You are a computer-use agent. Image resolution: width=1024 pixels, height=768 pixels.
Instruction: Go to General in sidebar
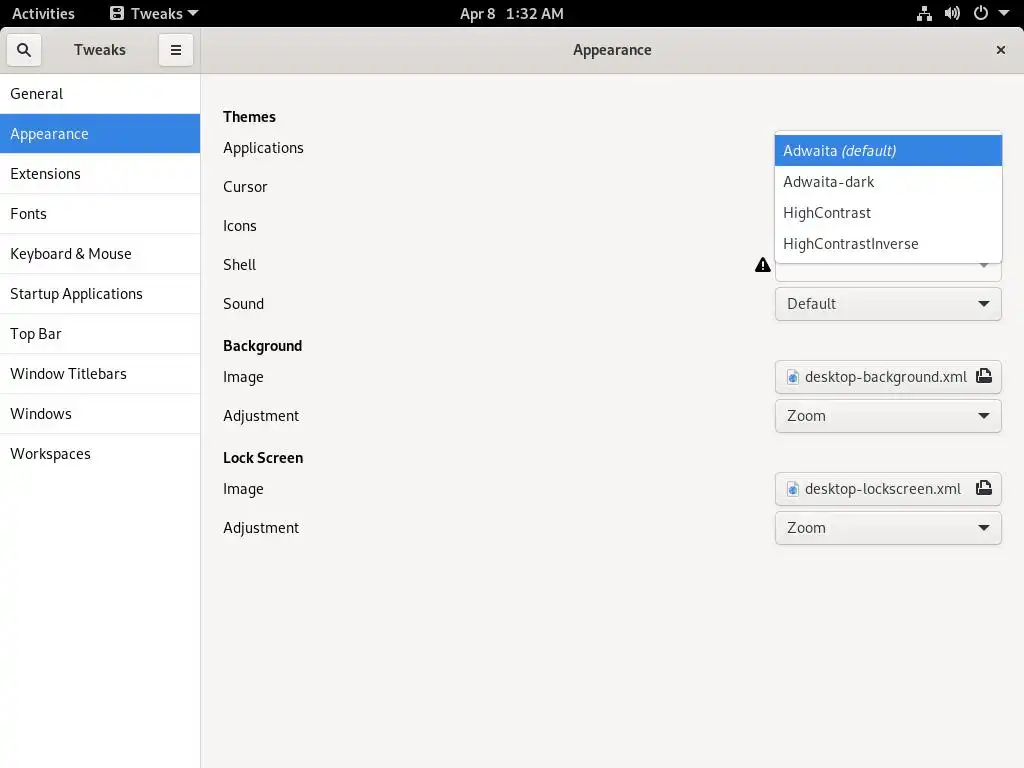pyautogui.click(x=100, y=93)
